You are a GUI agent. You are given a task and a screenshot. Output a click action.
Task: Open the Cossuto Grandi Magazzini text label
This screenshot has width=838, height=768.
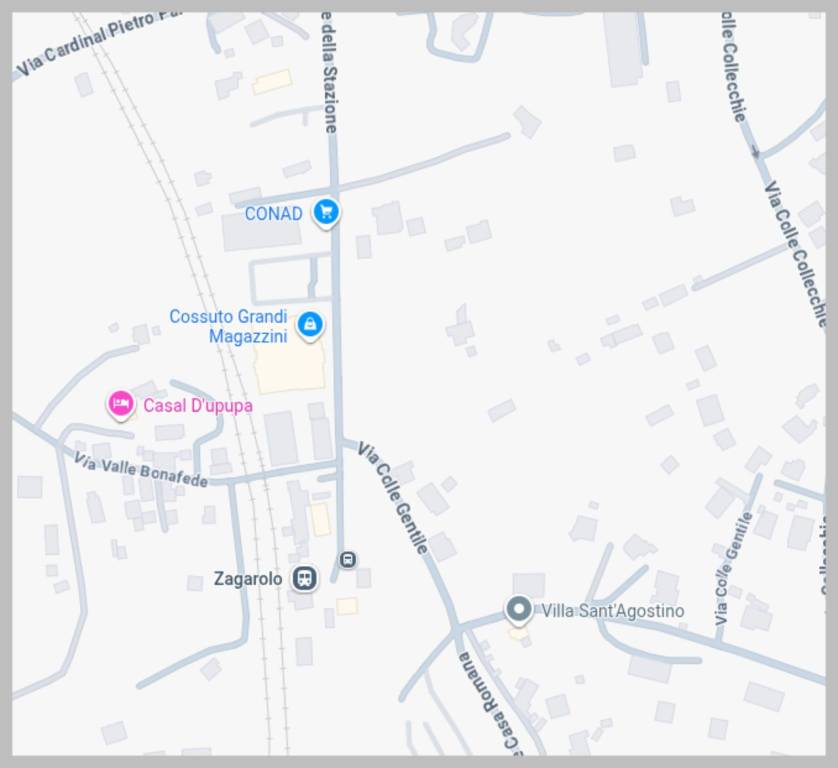tap(228, 326)
